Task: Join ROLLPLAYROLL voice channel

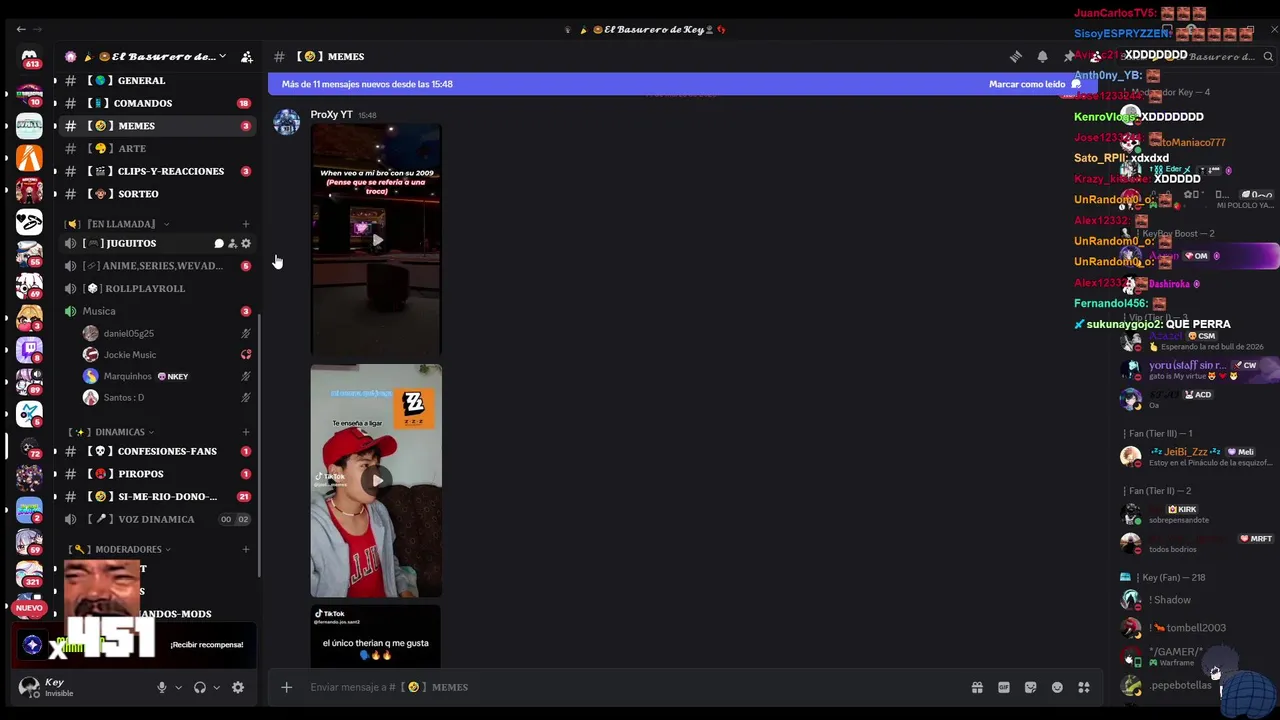Action: click(x=157, y=288)
